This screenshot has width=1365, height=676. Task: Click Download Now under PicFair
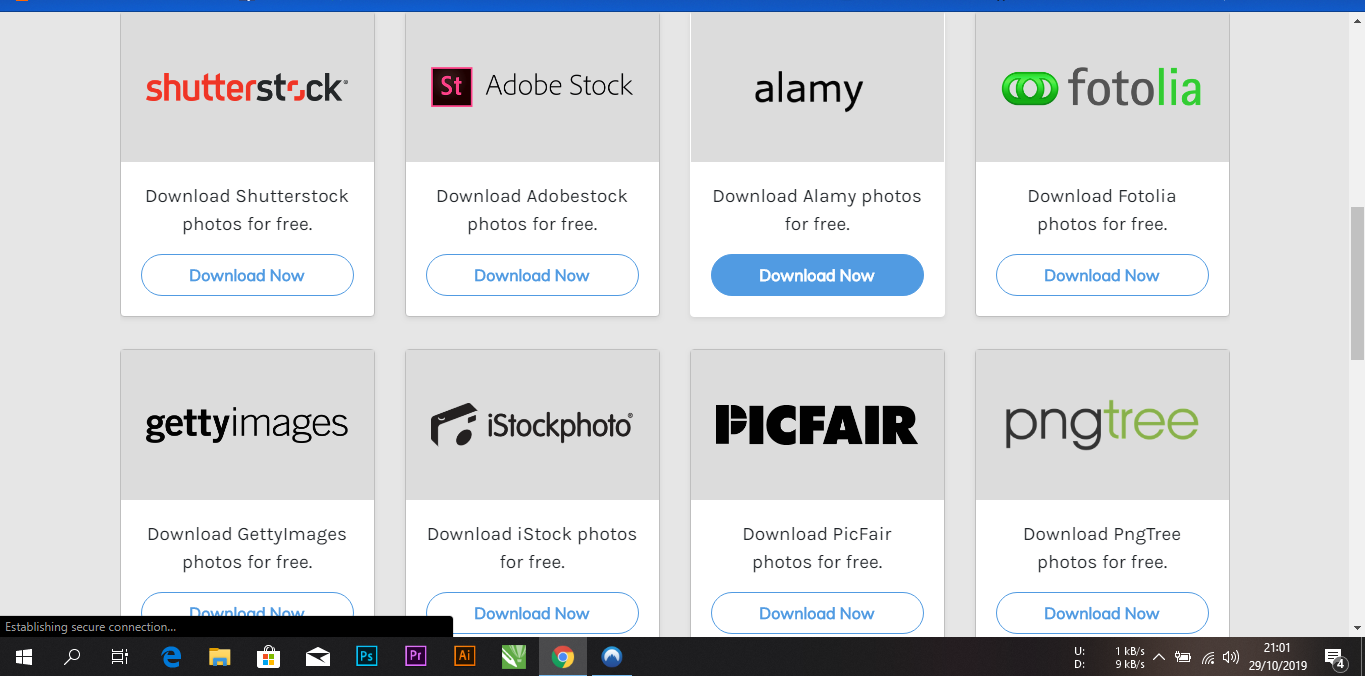pyautogui.click(x=817, y=613)
